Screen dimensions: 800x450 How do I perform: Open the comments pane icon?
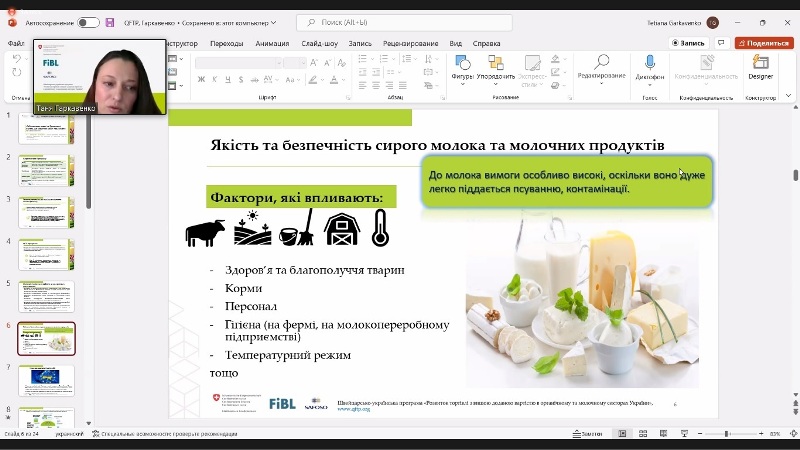coord(723,43)
